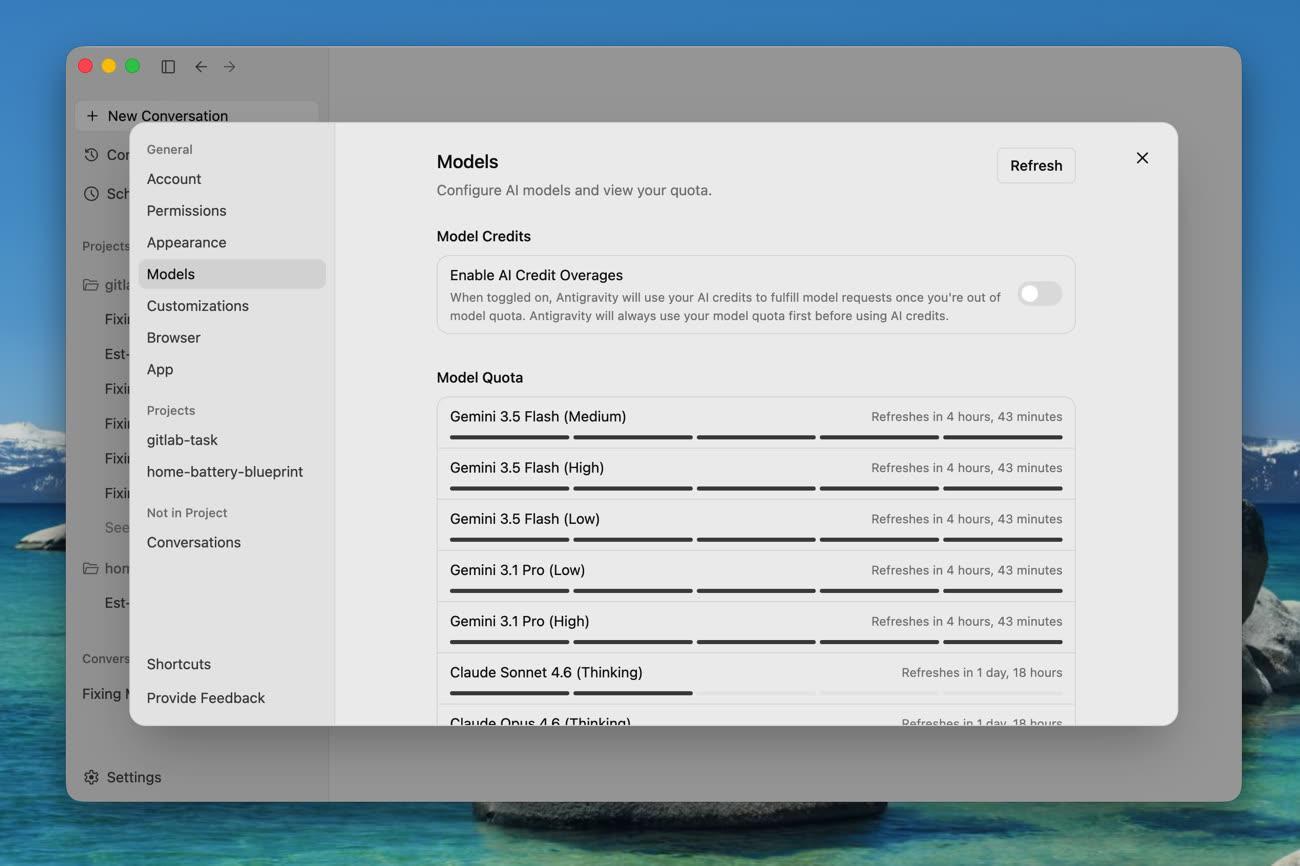Click the Gemini 3.1 Pro (High) model name
The height and width of the screenshot is (866, 1300).
[520, 621]
